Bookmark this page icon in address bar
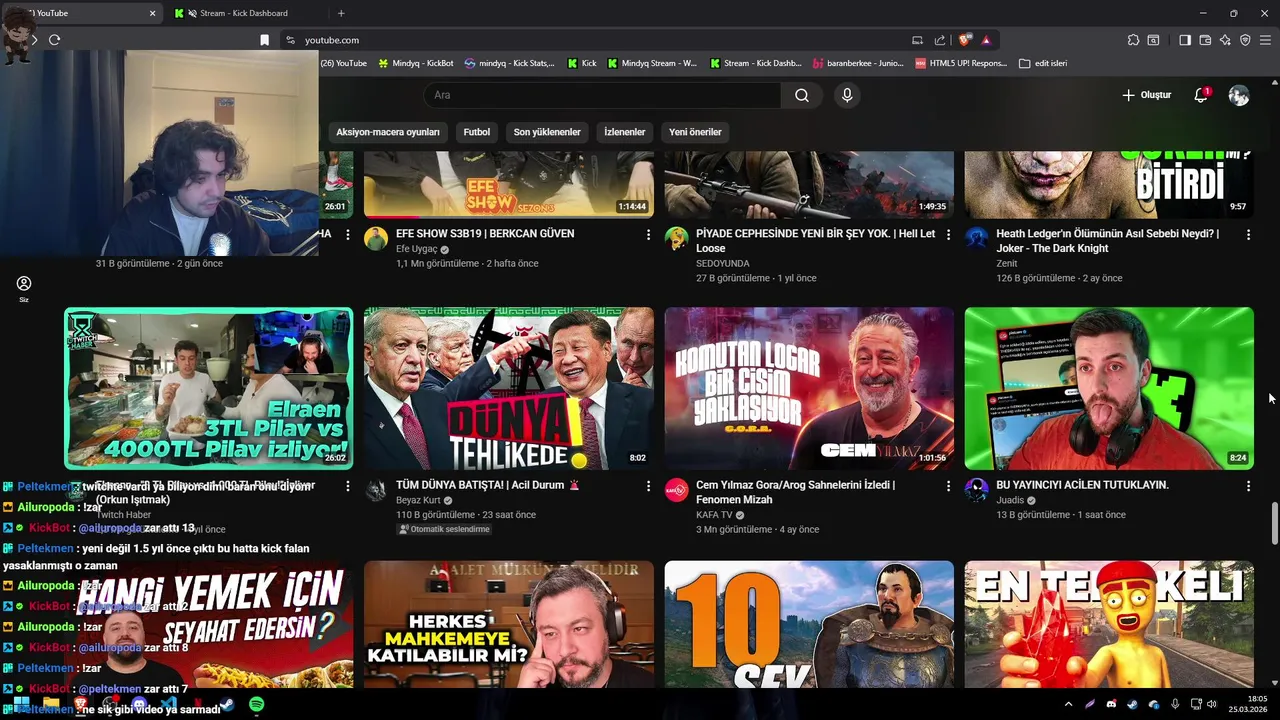This screenshot has height=720, width=1280. (264, 40)
